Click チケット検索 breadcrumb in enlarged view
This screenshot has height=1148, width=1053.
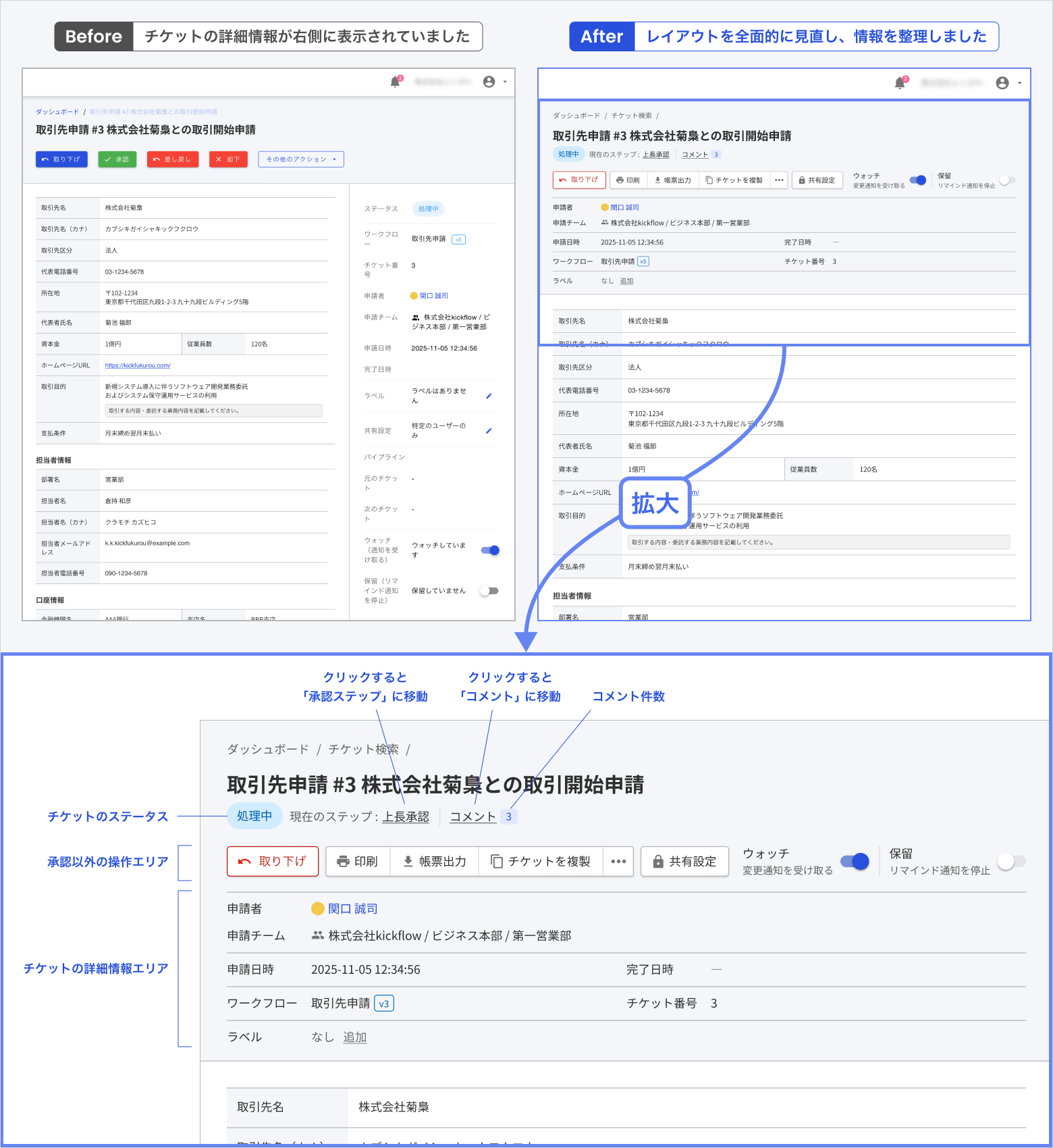point(363,749)
